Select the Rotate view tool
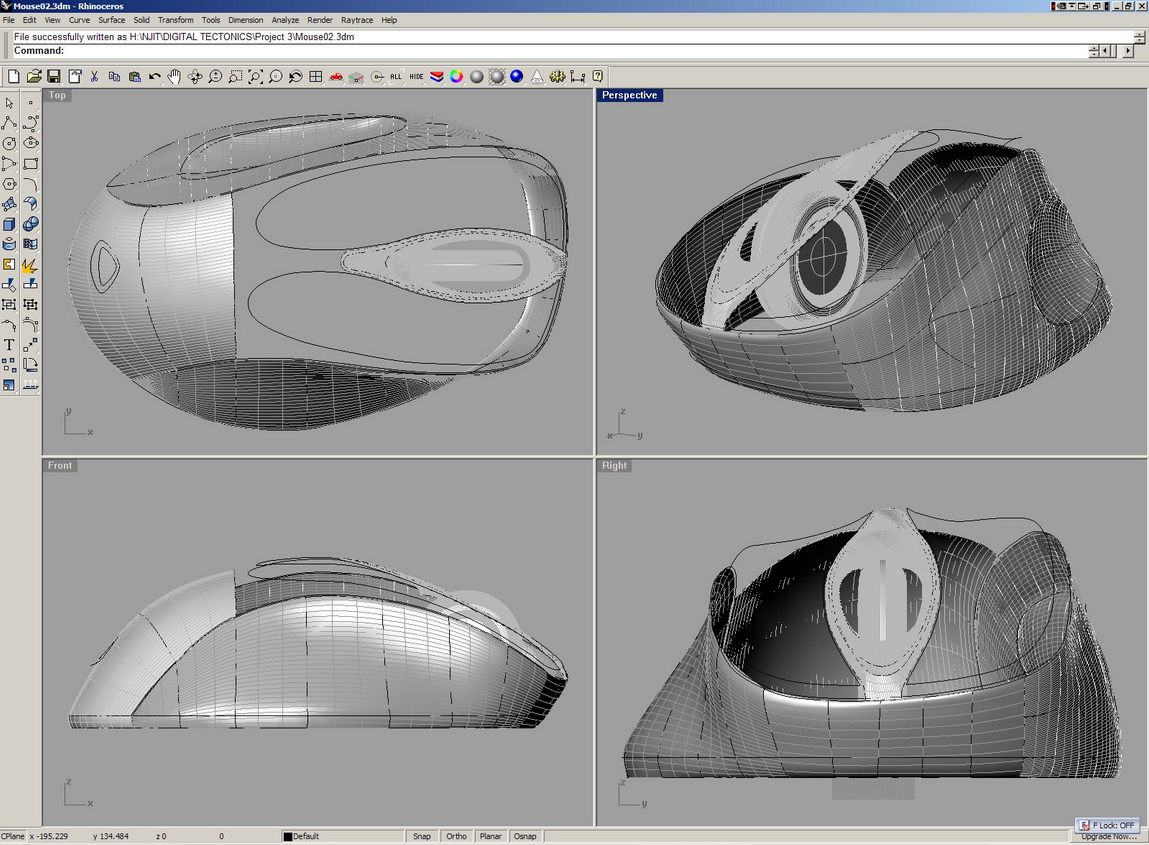 click(x=195, y=76)
